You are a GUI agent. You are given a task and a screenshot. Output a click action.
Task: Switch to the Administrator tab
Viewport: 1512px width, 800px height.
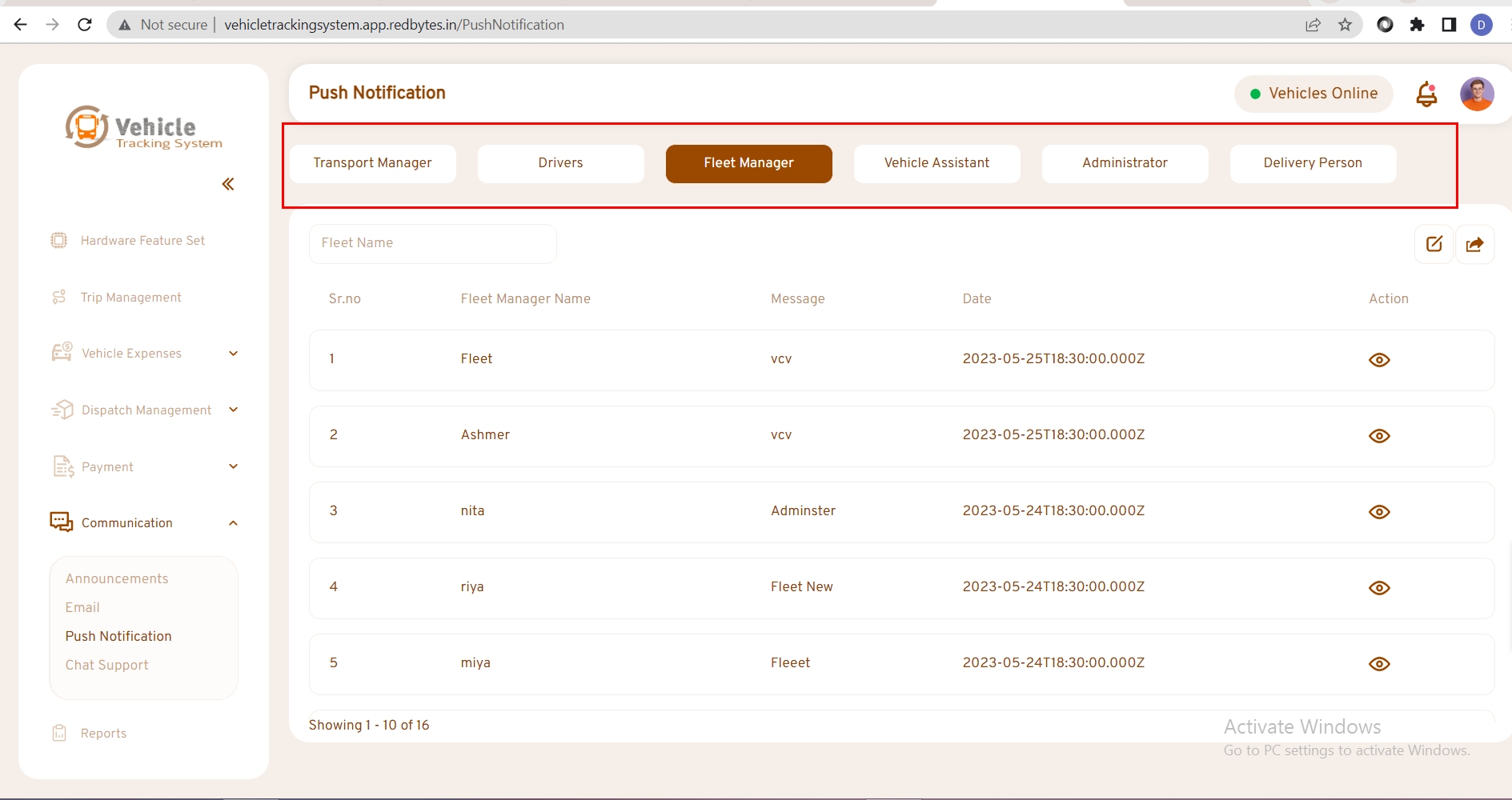pos(1125,163)
